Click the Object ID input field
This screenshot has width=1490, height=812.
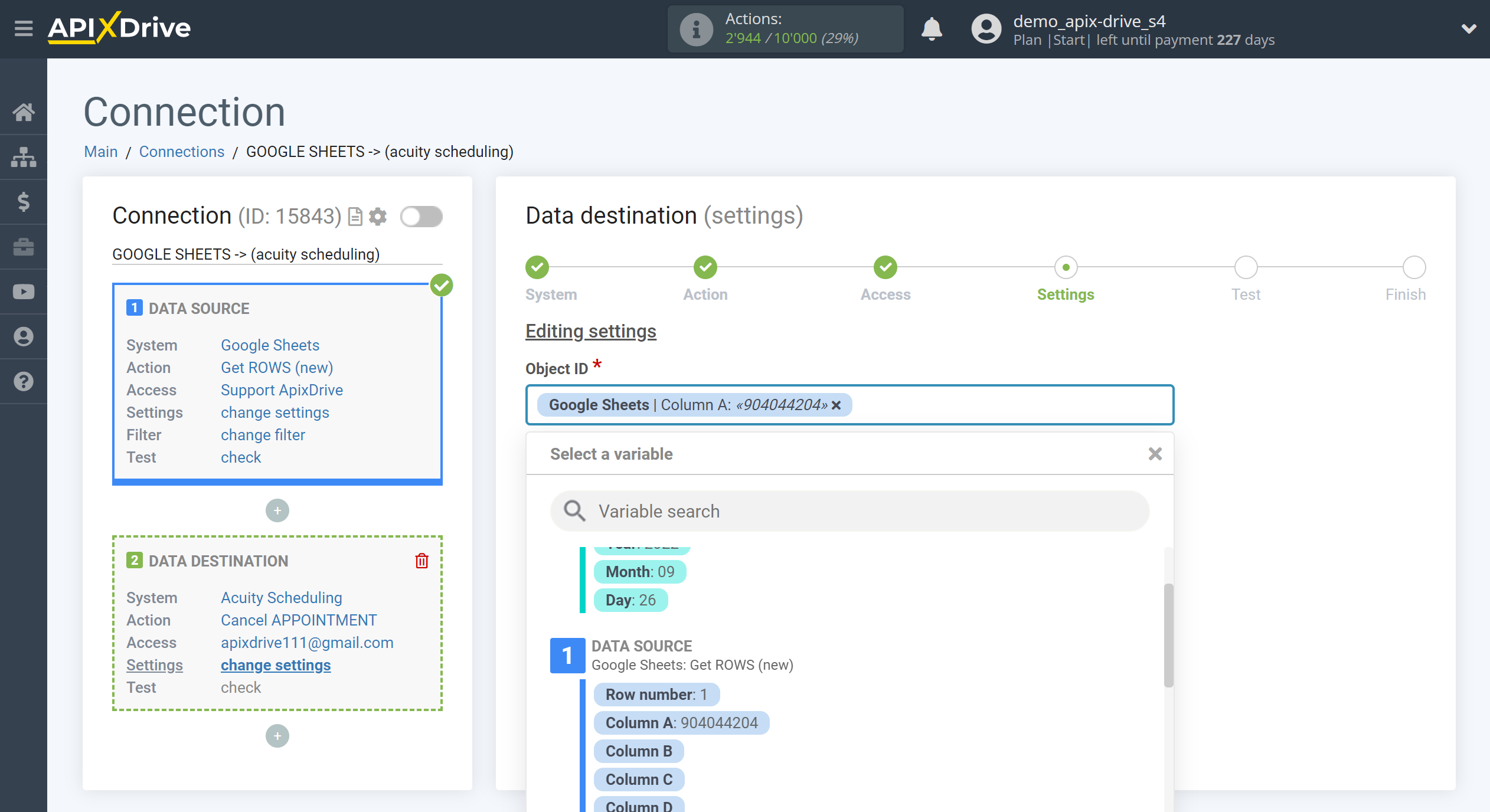[849, 405]
